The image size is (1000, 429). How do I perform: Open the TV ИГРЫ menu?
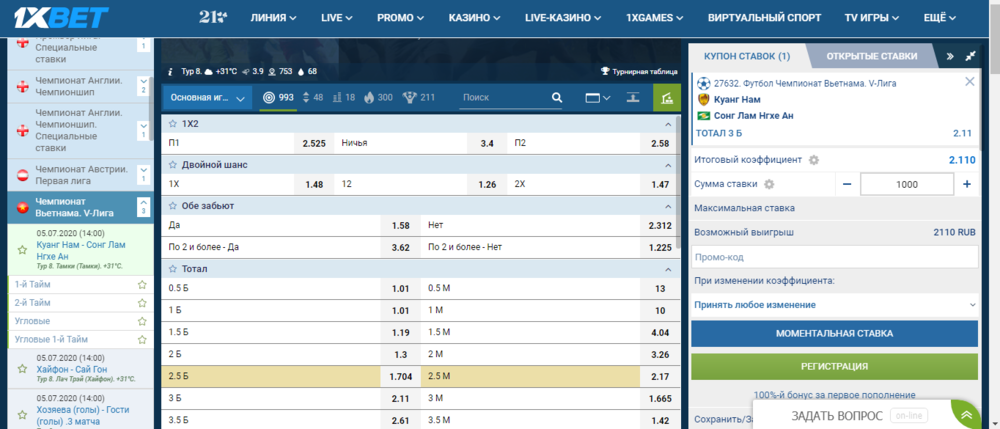[871, 18]
